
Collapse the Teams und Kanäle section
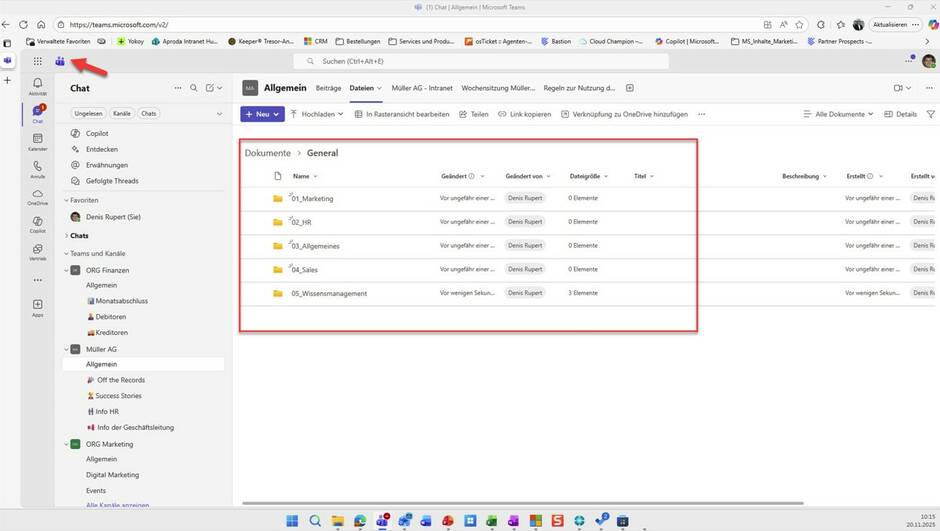coord(66,254)
